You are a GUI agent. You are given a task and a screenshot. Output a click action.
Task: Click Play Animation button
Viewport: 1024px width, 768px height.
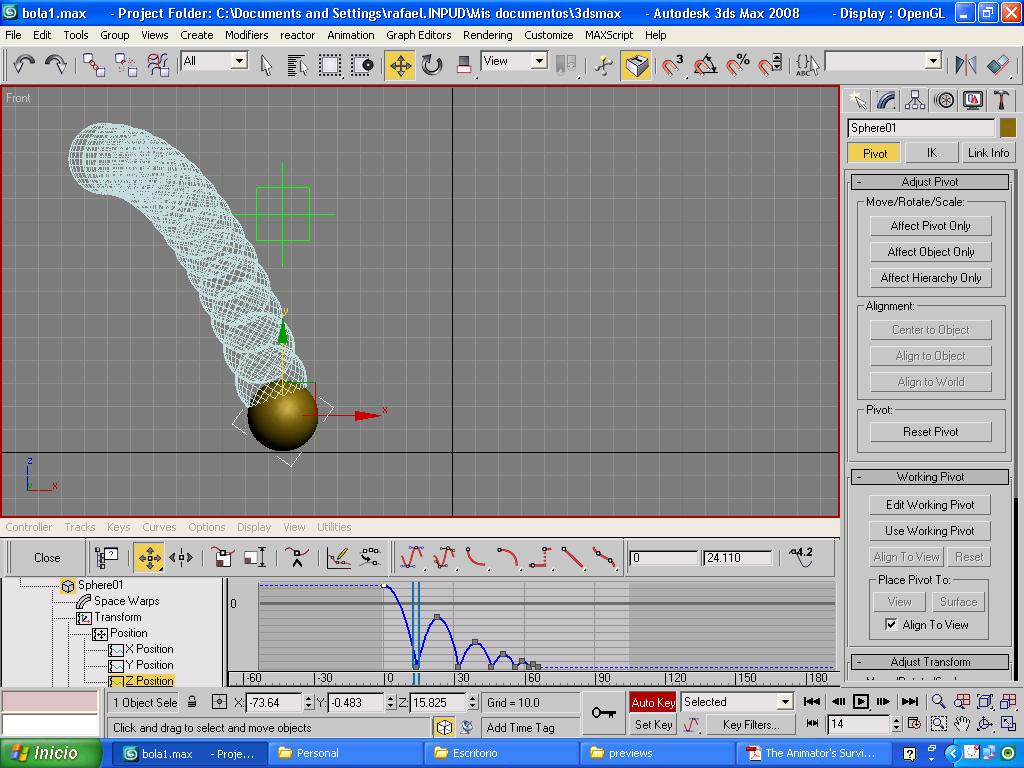tap(861, 702)
